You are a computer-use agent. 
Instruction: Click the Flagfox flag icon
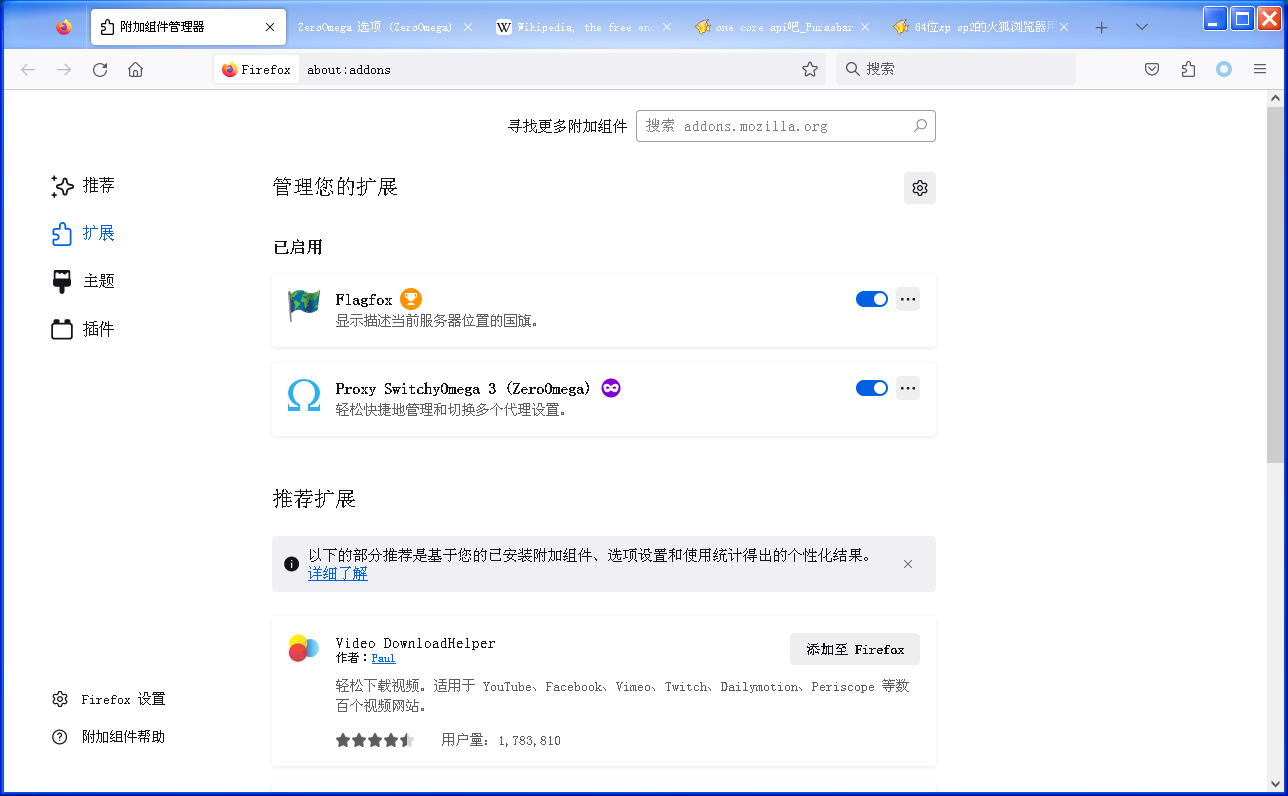point(304,306)
